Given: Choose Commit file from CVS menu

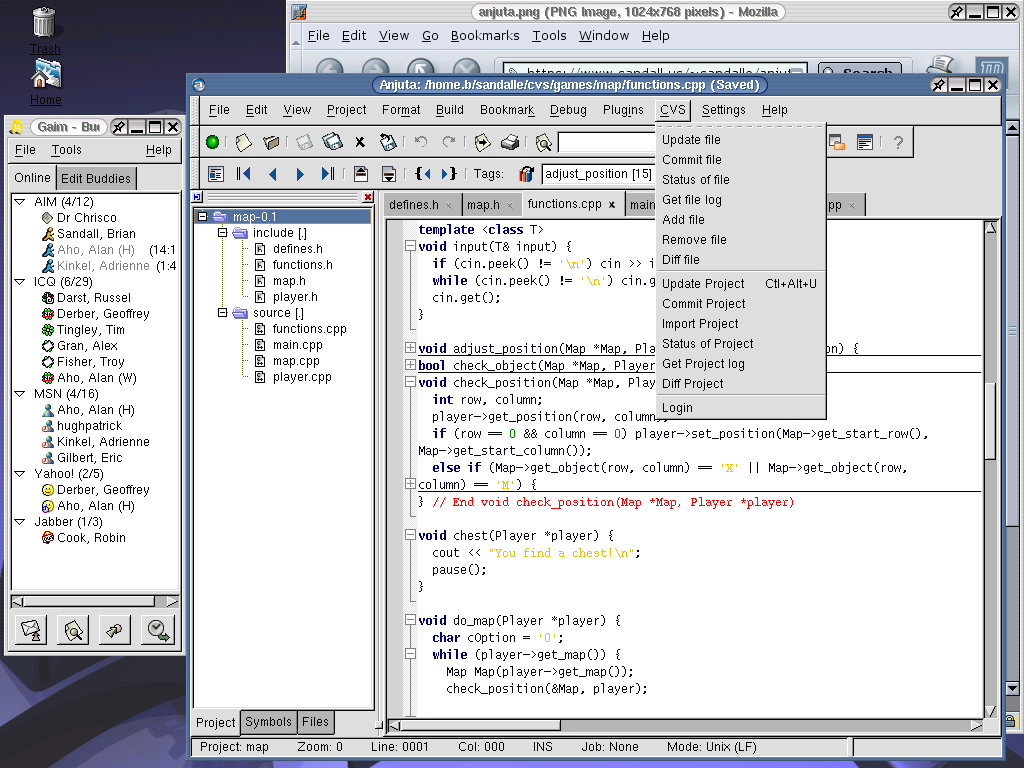Looking at the screenshot, I should tap(691, 160).
